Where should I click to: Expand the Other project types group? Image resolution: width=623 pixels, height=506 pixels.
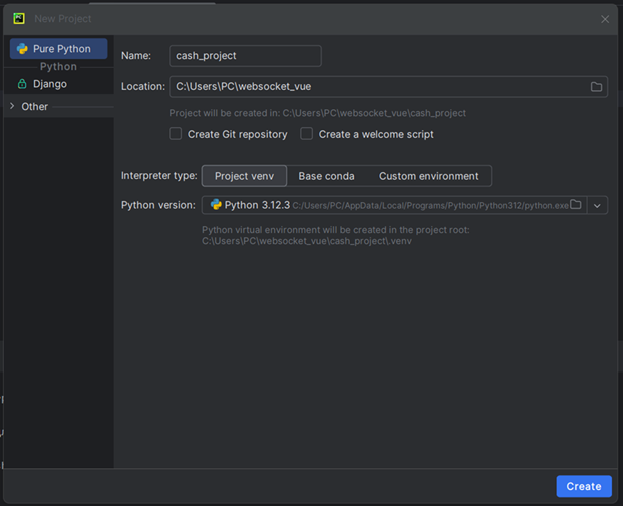click(x=12, y=106)
